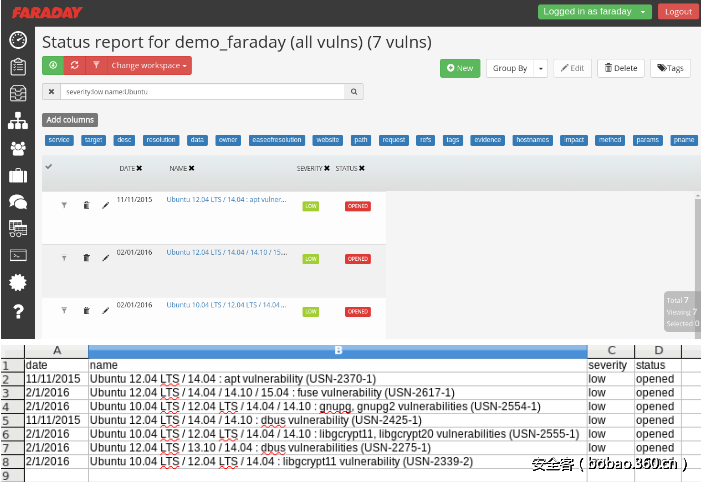Screen dimensions: 702x482
Task: Edit the Ubuntu 10.04 LTS row via pencil icon
Action: pos(106,311)
